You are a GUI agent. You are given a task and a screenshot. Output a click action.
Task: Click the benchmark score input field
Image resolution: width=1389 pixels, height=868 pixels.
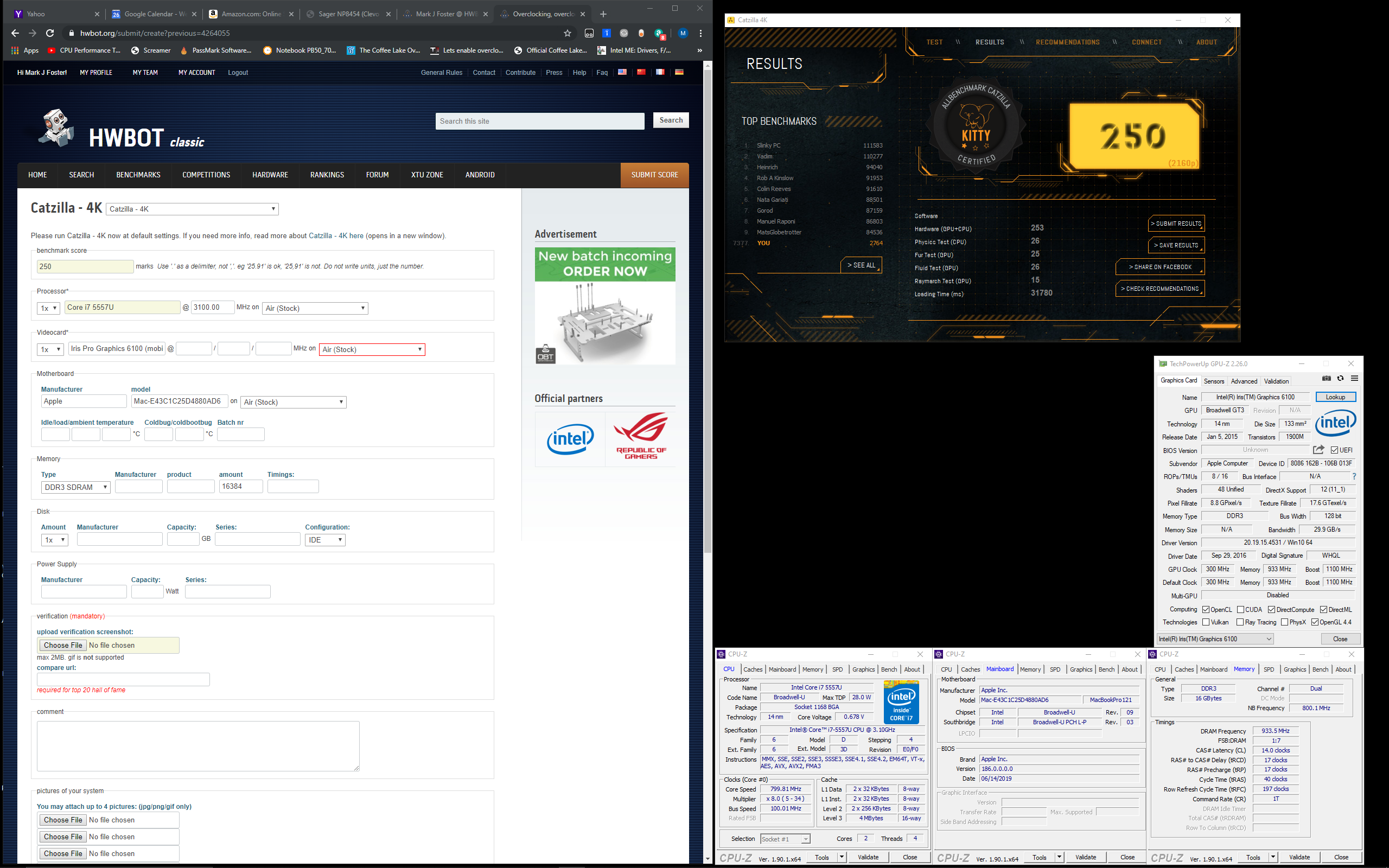[85, 266]
